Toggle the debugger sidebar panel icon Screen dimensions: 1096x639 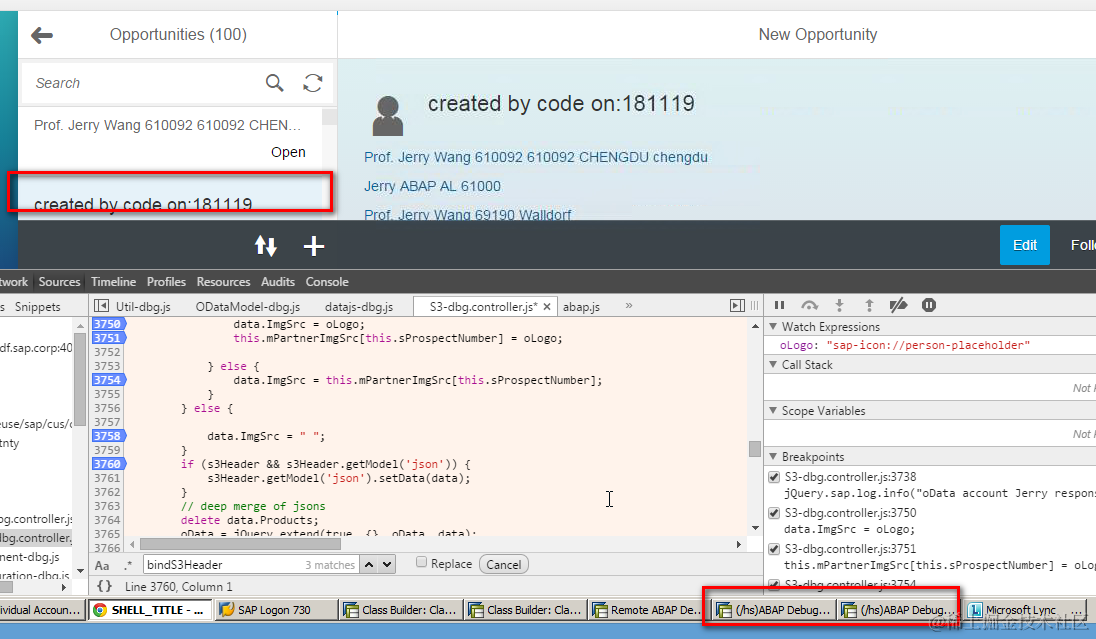[737, 306]
